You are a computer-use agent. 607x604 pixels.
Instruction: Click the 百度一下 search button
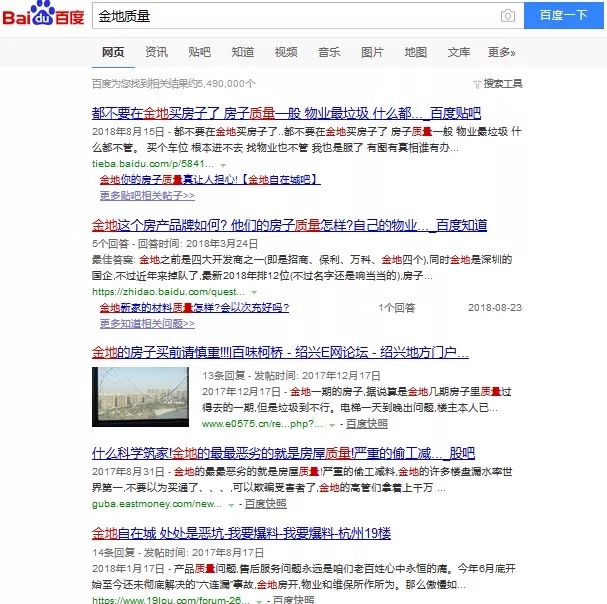563,15
